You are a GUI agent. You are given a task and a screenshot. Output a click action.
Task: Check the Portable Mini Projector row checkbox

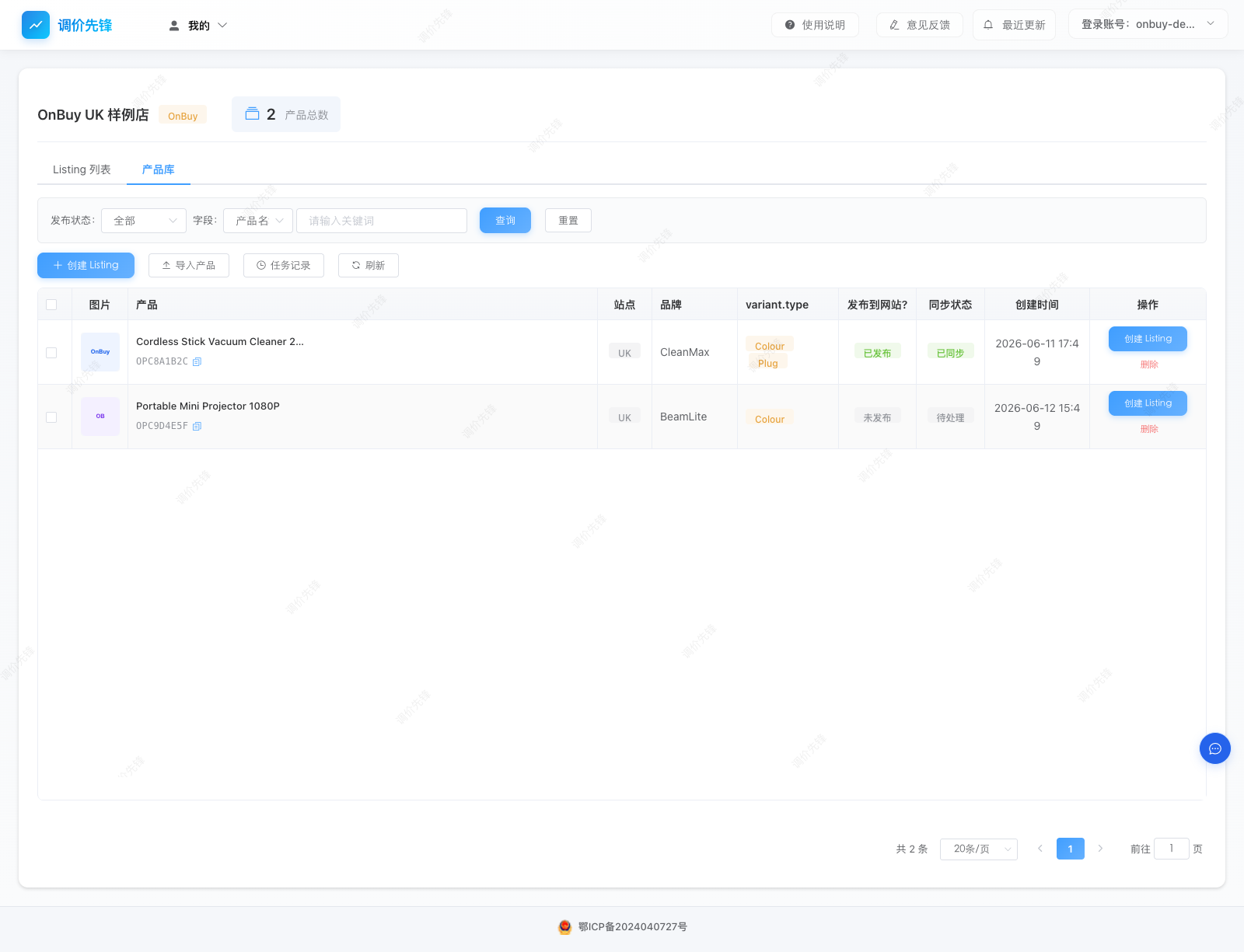tap(51, 417)
